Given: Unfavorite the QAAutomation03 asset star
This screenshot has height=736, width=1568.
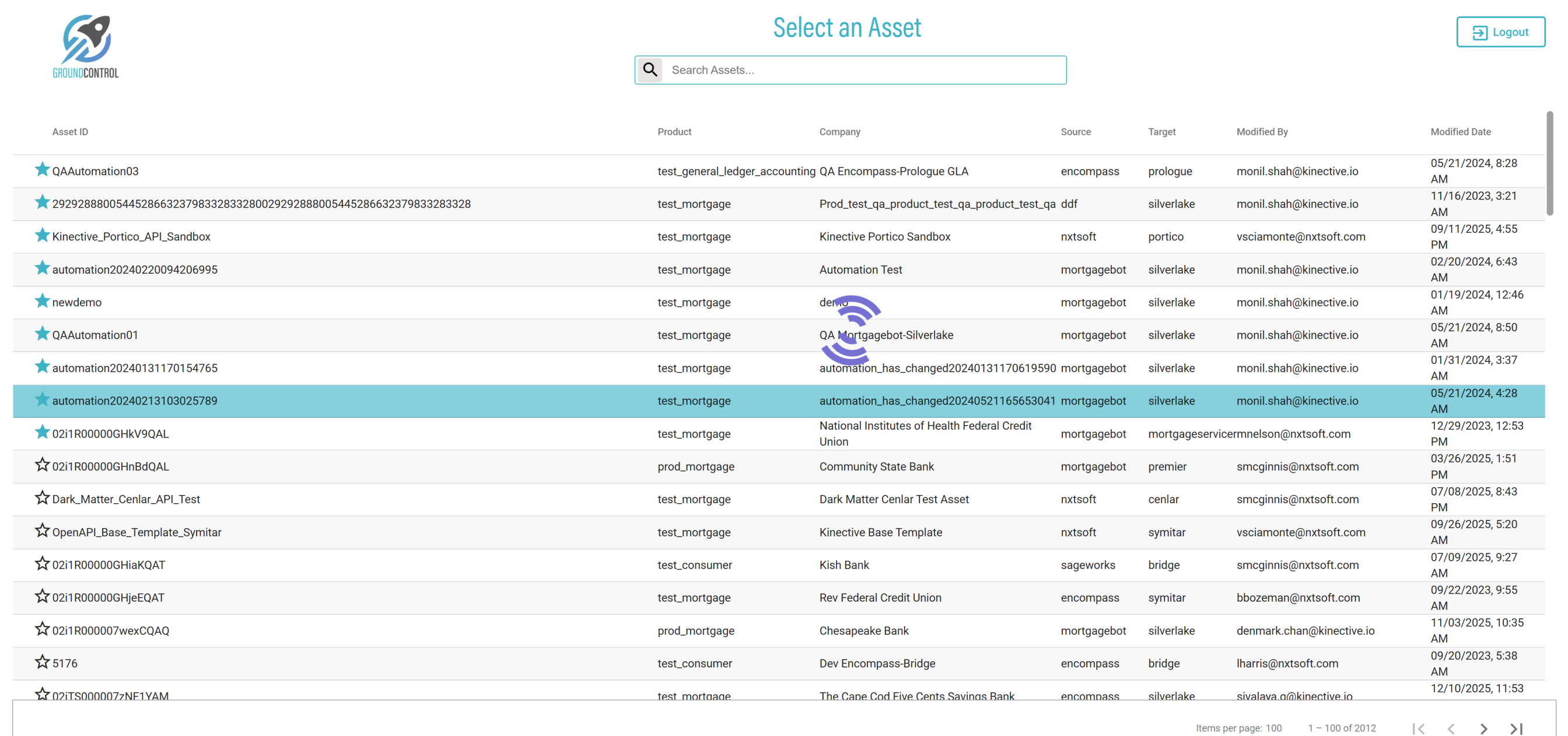Looking at the screenshot, I should coord(42,169).
